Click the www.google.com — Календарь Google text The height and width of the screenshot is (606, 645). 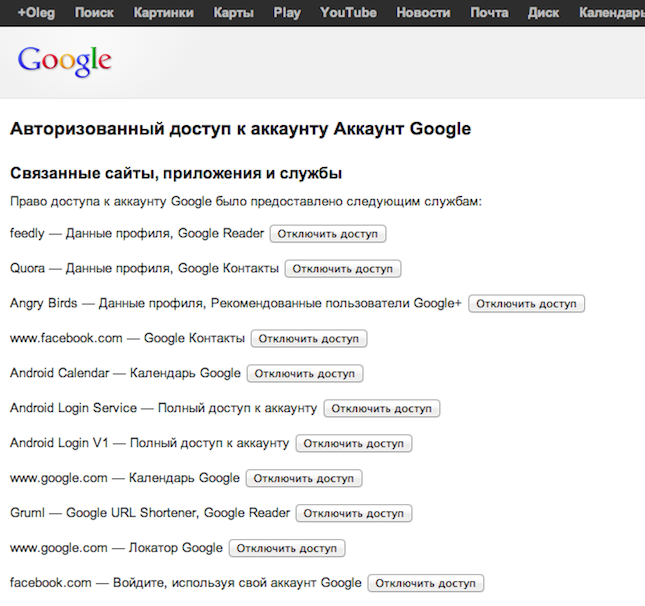click(125, 478)
